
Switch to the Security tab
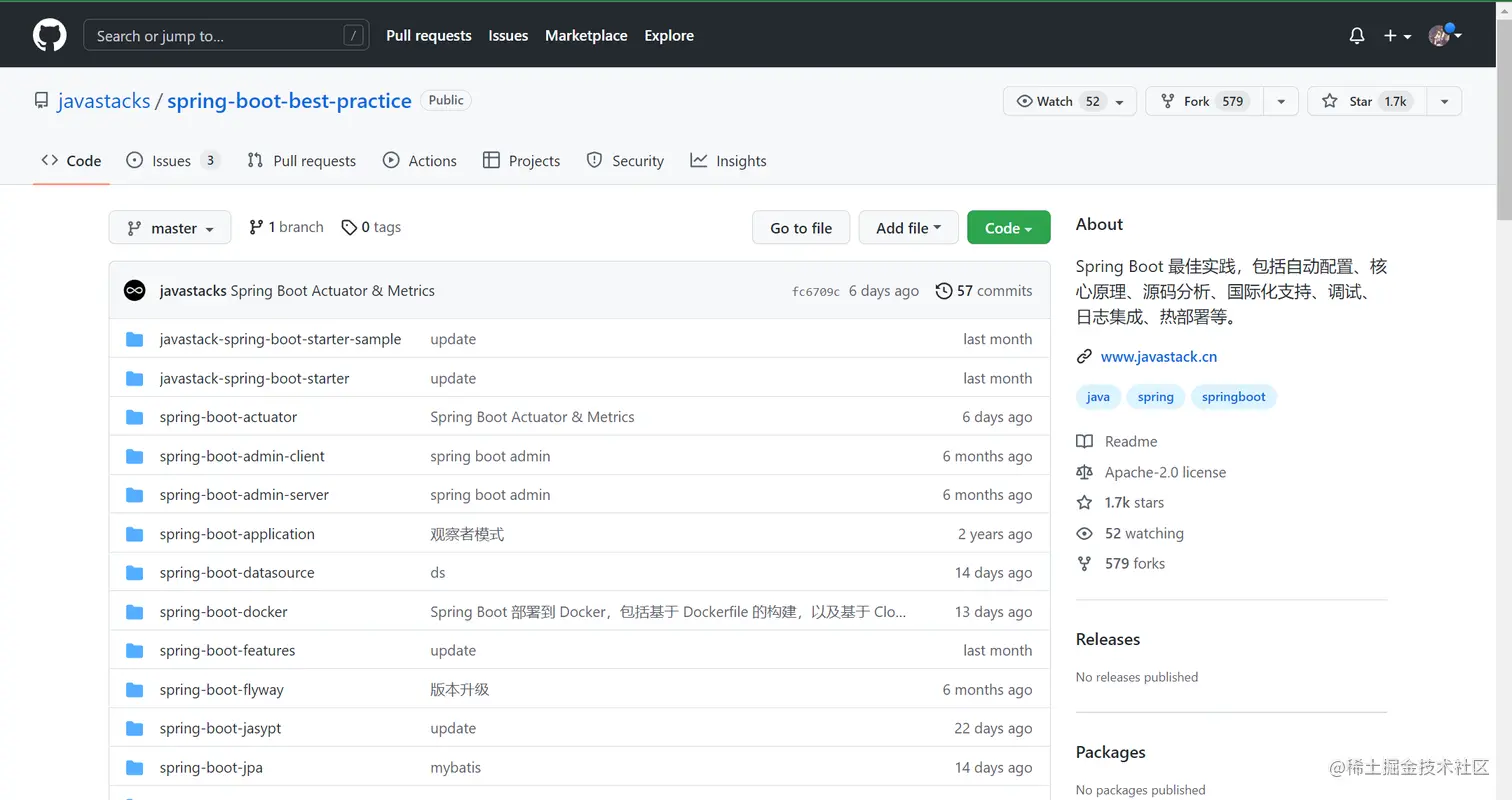[625, 161]
